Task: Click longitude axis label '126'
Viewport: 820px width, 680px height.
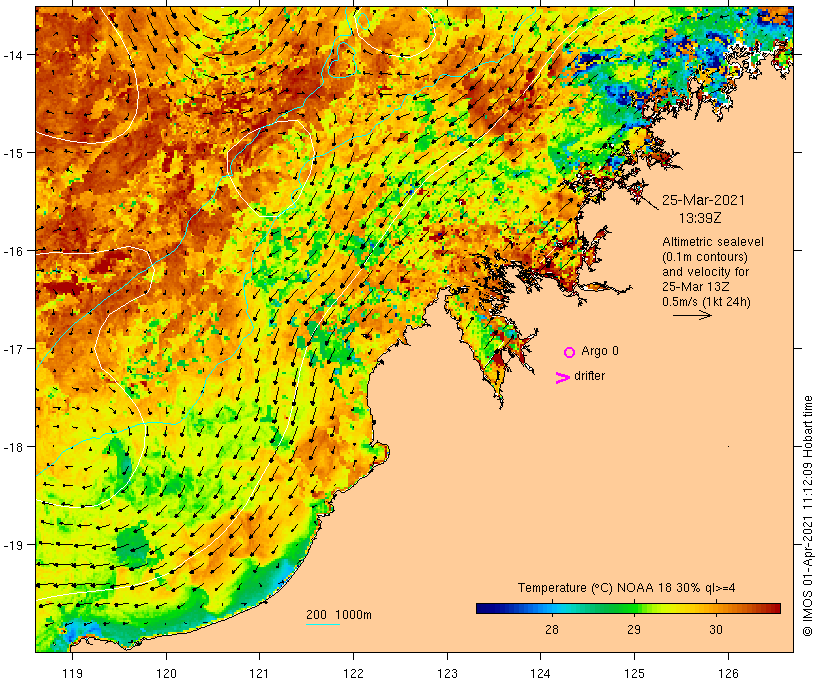Action: [728, 673]
